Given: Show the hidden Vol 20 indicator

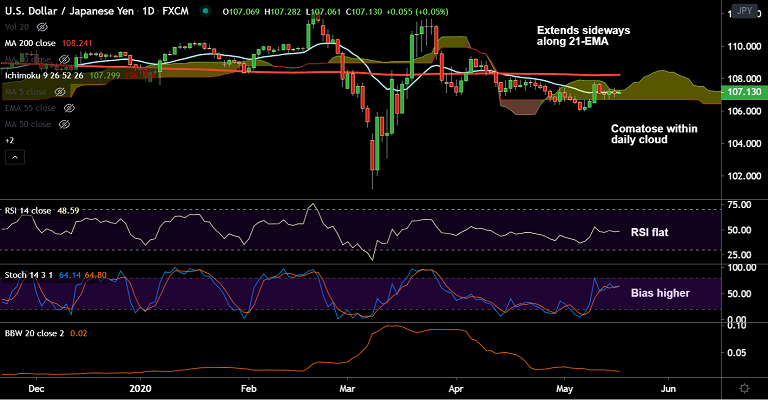Looking at the screenshot, I should click(x=42, y=27).
